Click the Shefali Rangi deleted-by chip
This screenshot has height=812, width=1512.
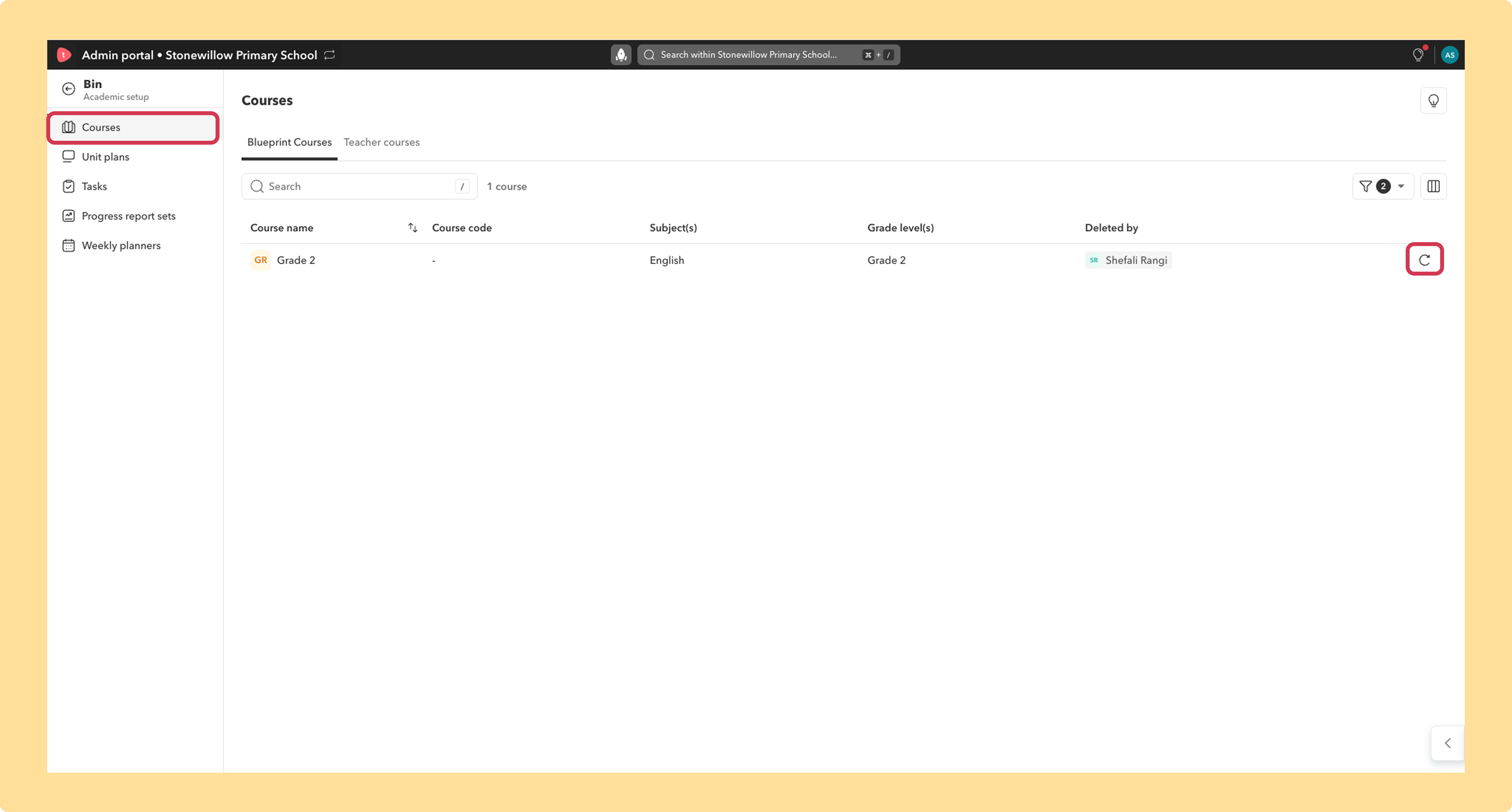(1128, 260)
